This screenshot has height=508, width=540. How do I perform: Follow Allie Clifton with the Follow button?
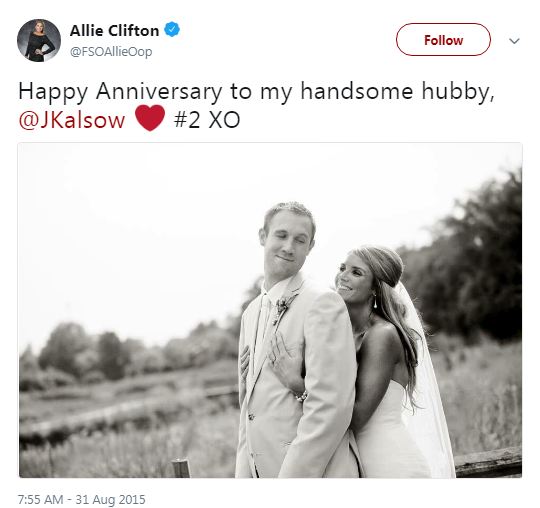click(x=443, y=40)
